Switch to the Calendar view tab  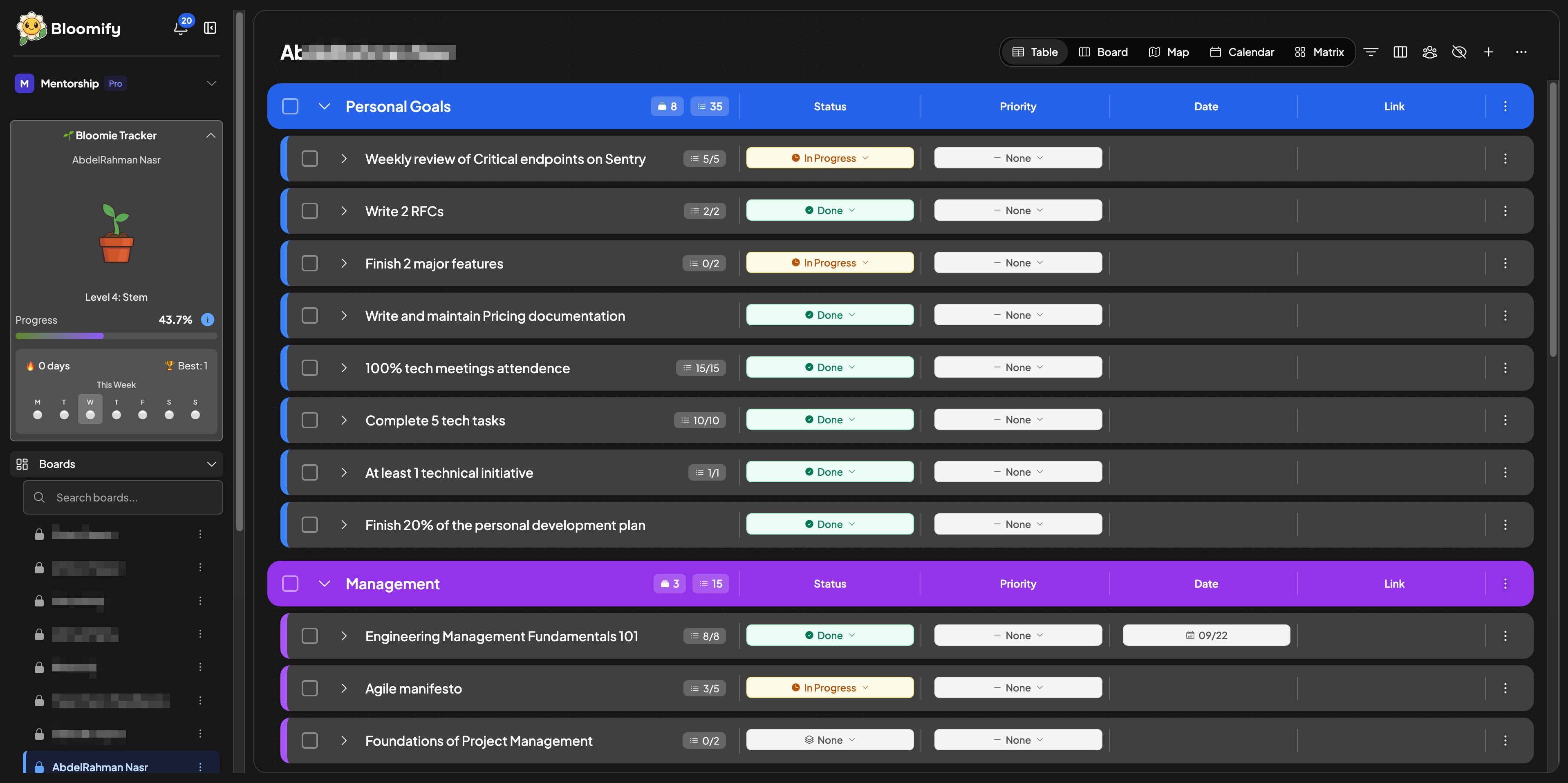click(1242, 52)
